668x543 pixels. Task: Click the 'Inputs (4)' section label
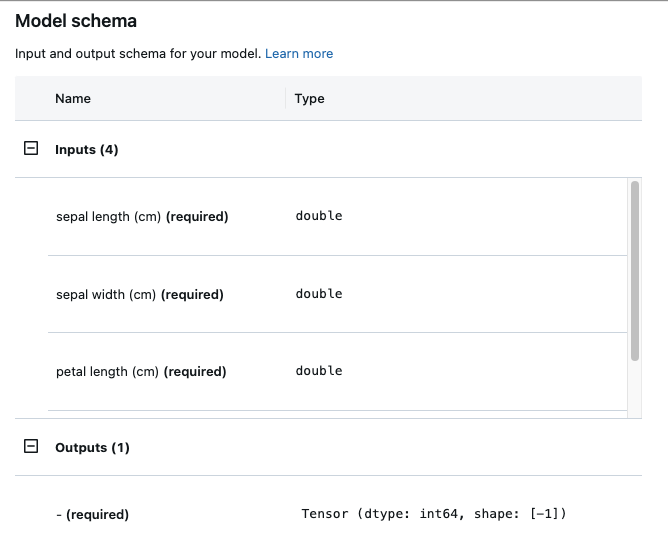tap(87, 149)
